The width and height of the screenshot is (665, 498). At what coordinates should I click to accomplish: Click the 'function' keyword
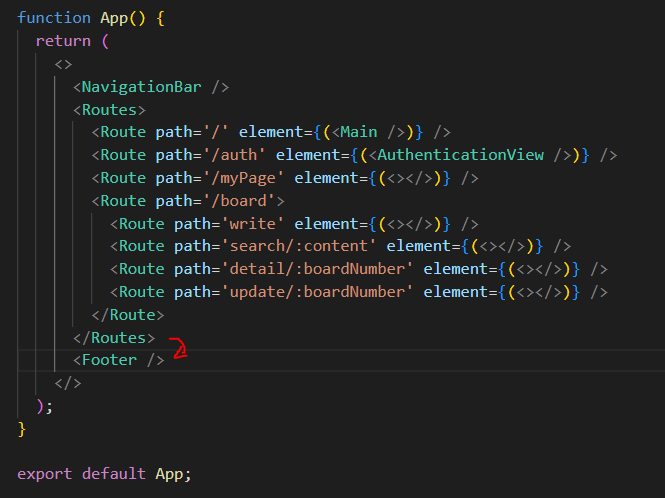click(x=54, y=18)
